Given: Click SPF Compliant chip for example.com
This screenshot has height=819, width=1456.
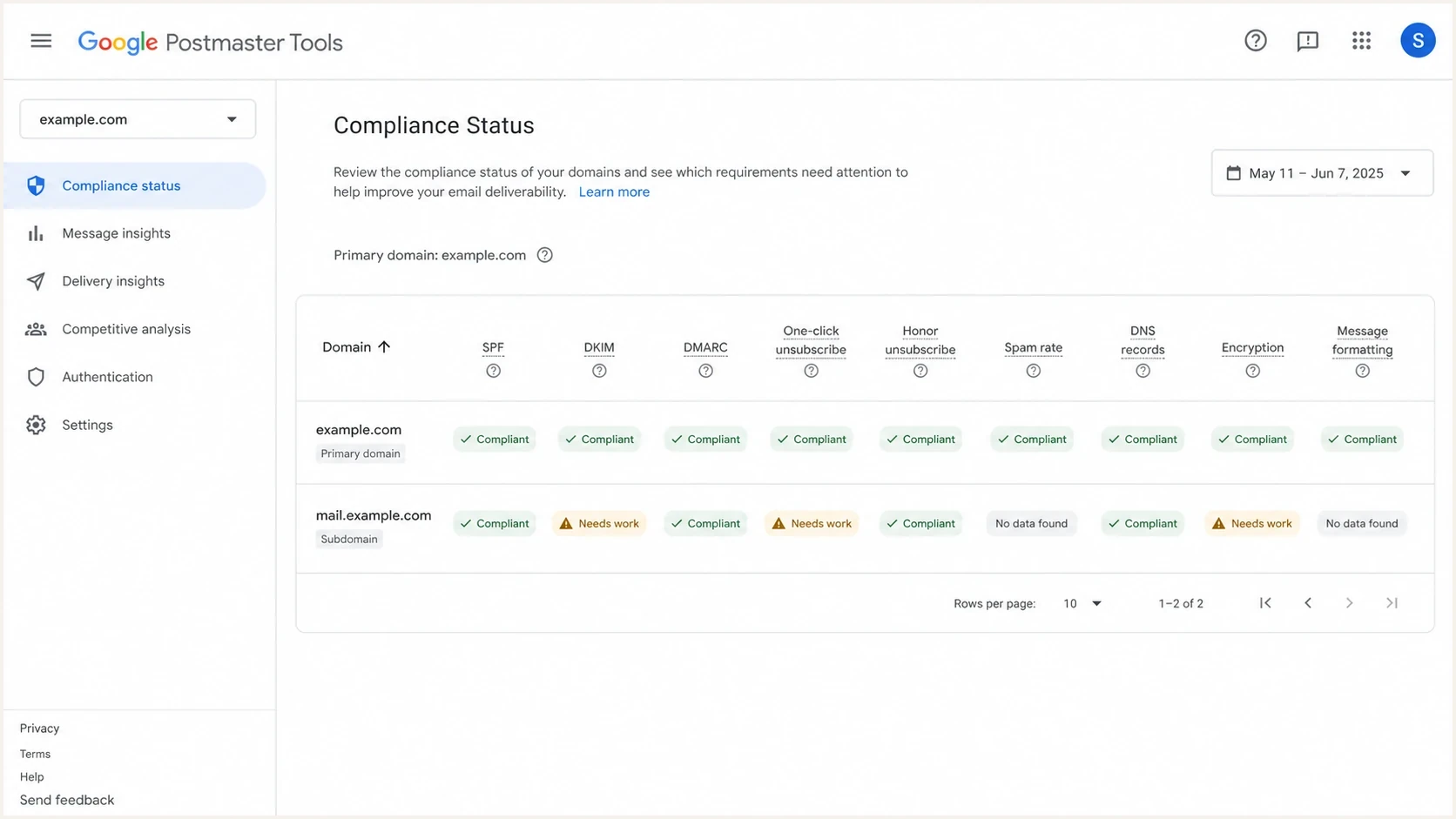Looking at the screenshot, I should (494, 439).
